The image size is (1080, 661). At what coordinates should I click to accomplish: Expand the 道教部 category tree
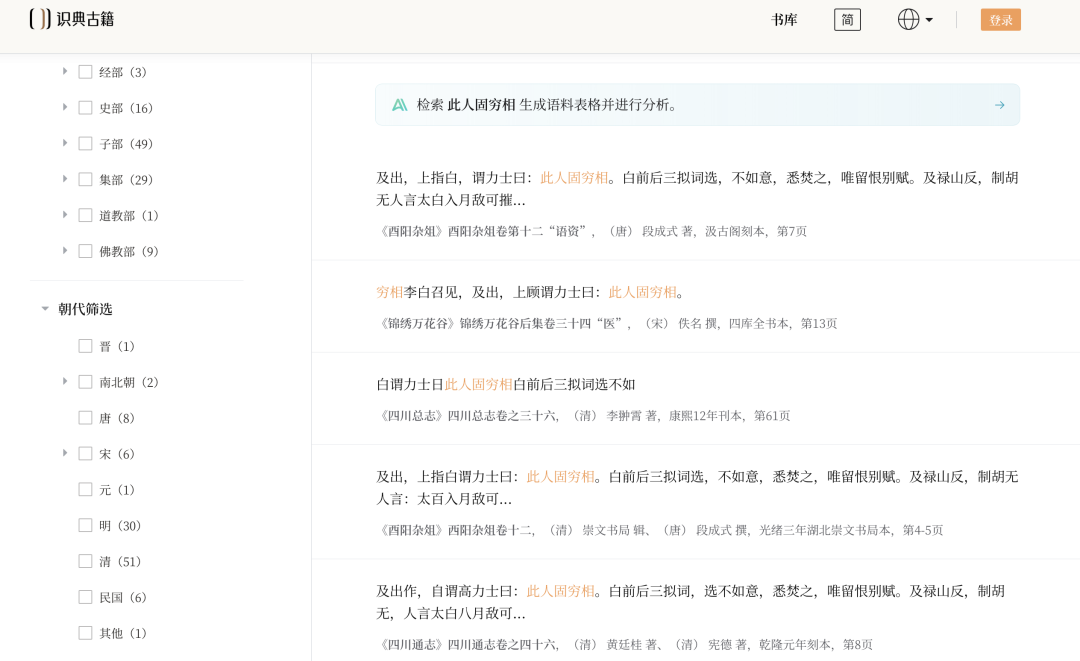tap(65, 214)
